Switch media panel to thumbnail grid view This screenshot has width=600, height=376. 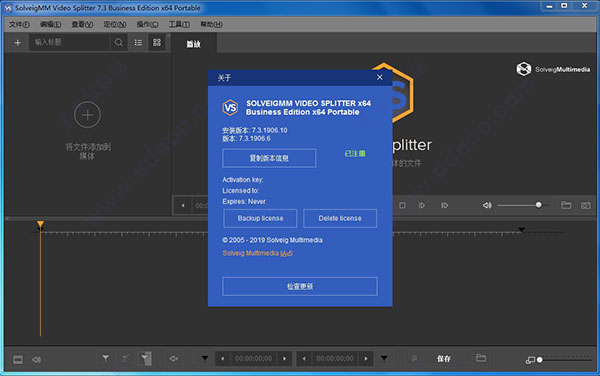pos(157,42)
